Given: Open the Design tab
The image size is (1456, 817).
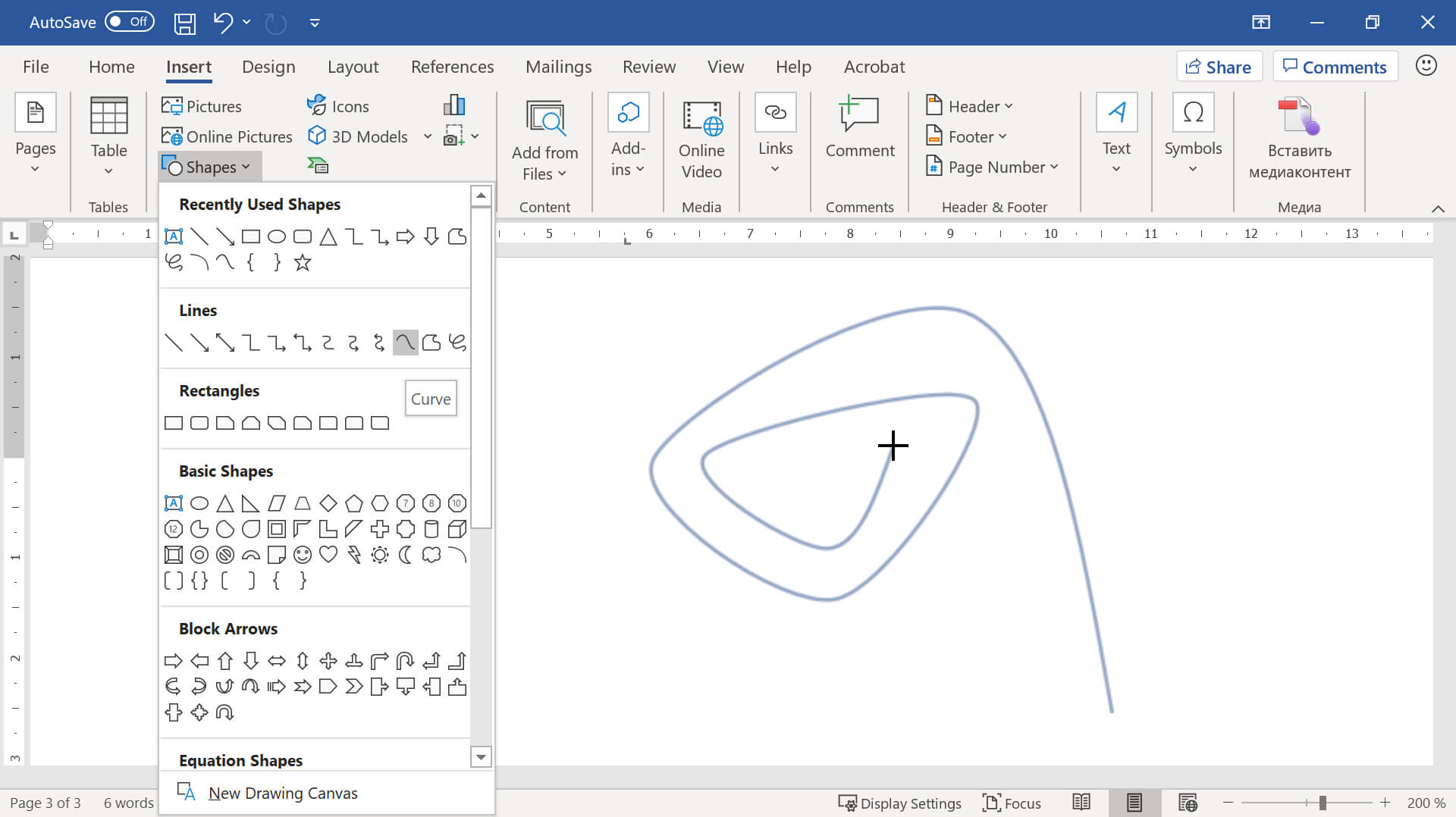Looking at the screenshot, I should [x=268, y=67].
